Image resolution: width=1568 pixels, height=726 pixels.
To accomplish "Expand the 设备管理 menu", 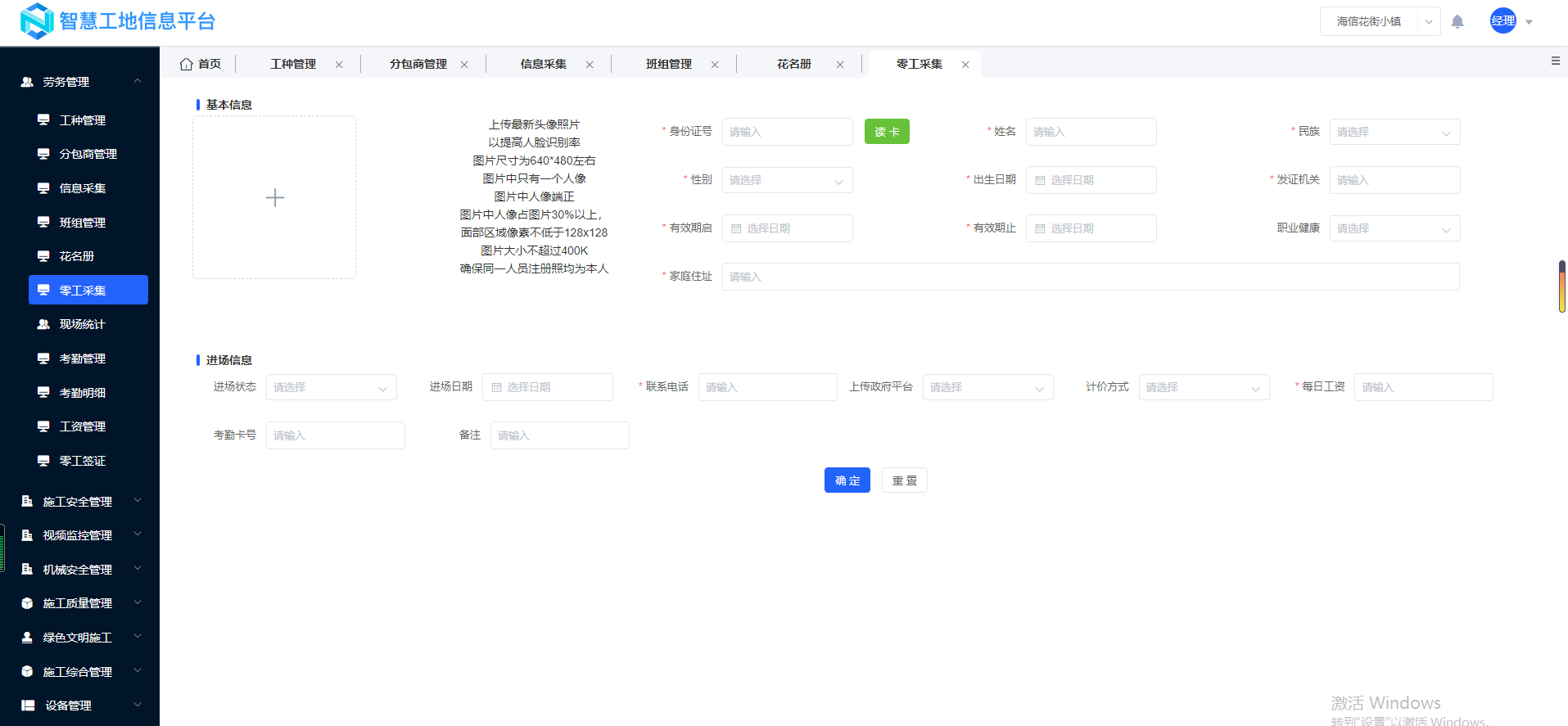I will (x=138, y=705).
